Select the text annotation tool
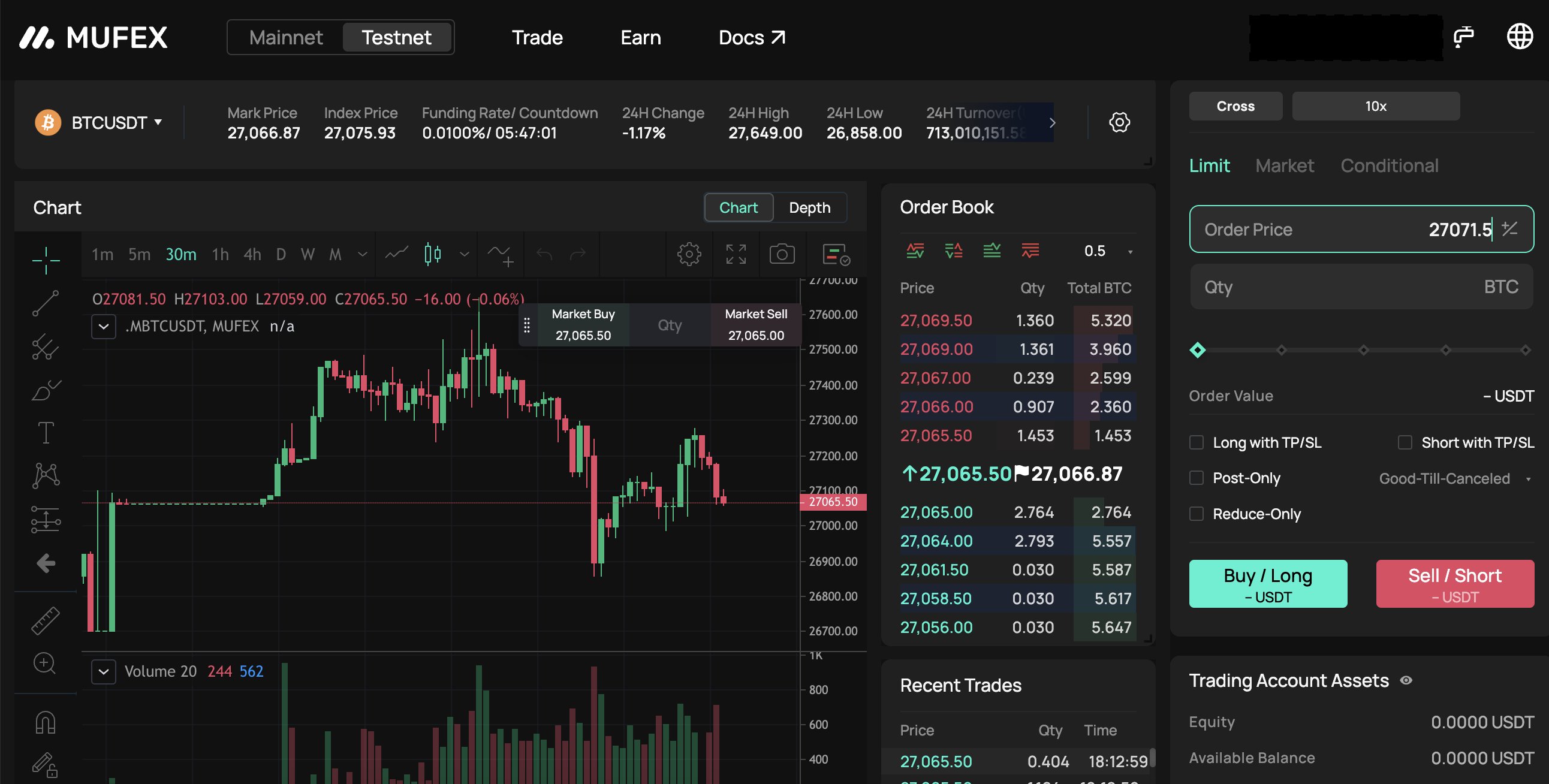The height and width of the screenshot is (784, 1549). click(46, 432)
